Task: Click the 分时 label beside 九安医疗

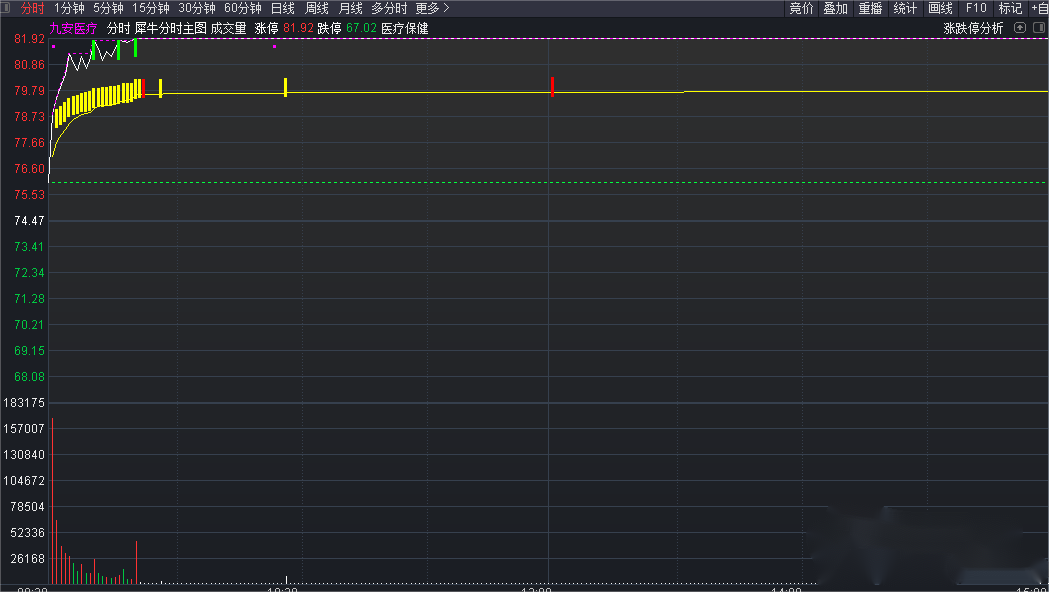Action: 118,28
